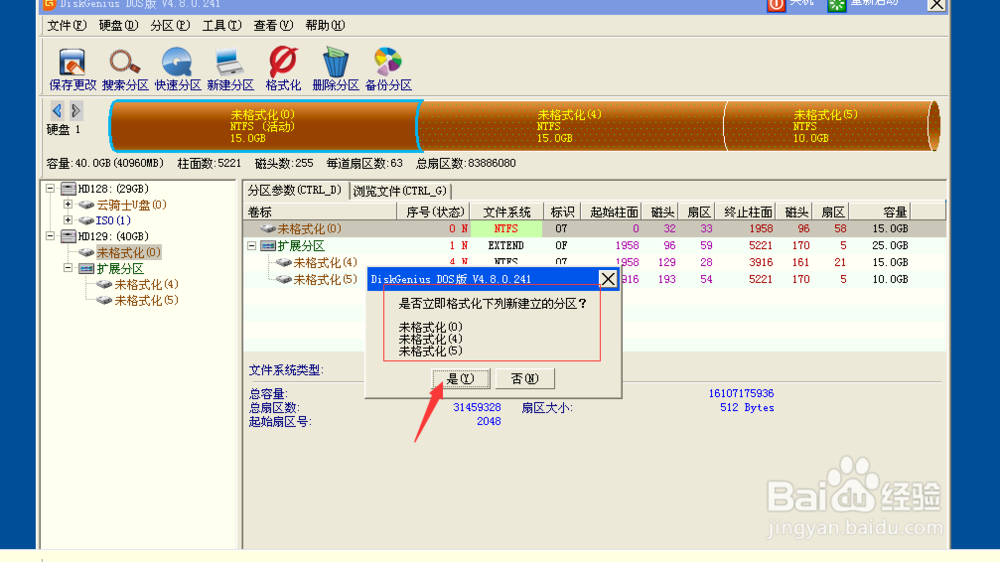Screen dimensions: 1000x562
Task: Select the 未格式化(4) partition bar segment
Action: click(x=570, y=126)
